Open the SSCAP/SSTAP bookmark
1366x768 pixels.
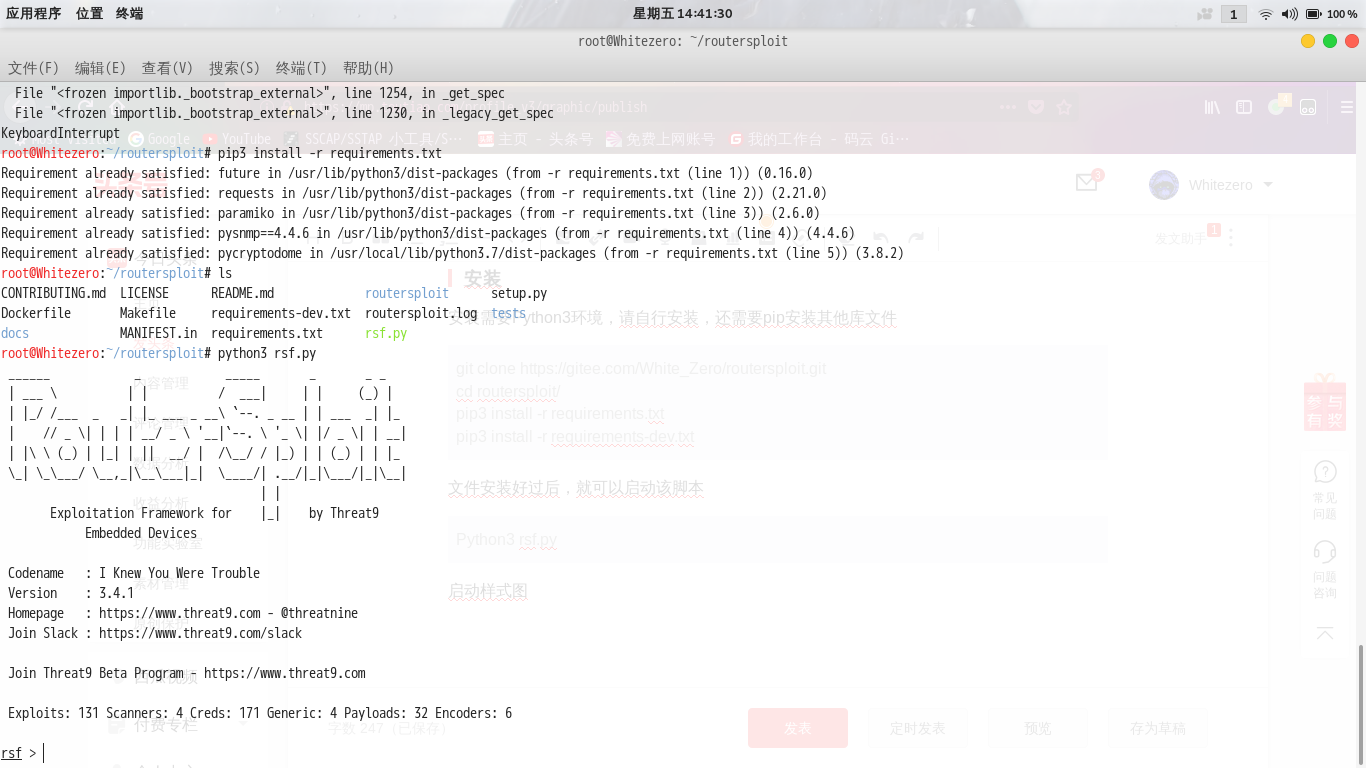(375, 139)
